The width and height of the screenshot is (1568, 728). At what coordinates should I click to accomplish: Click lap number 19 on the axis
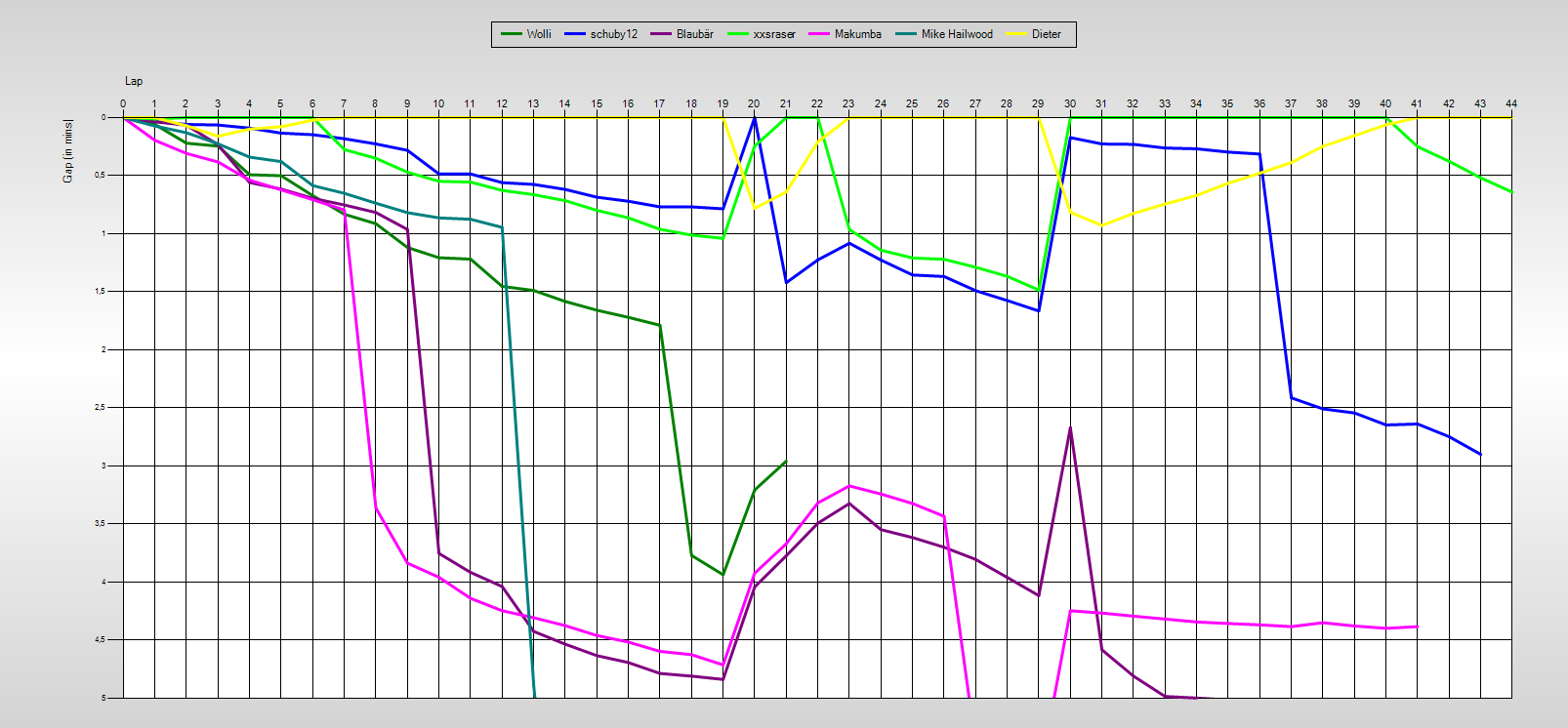coord(722,103)
